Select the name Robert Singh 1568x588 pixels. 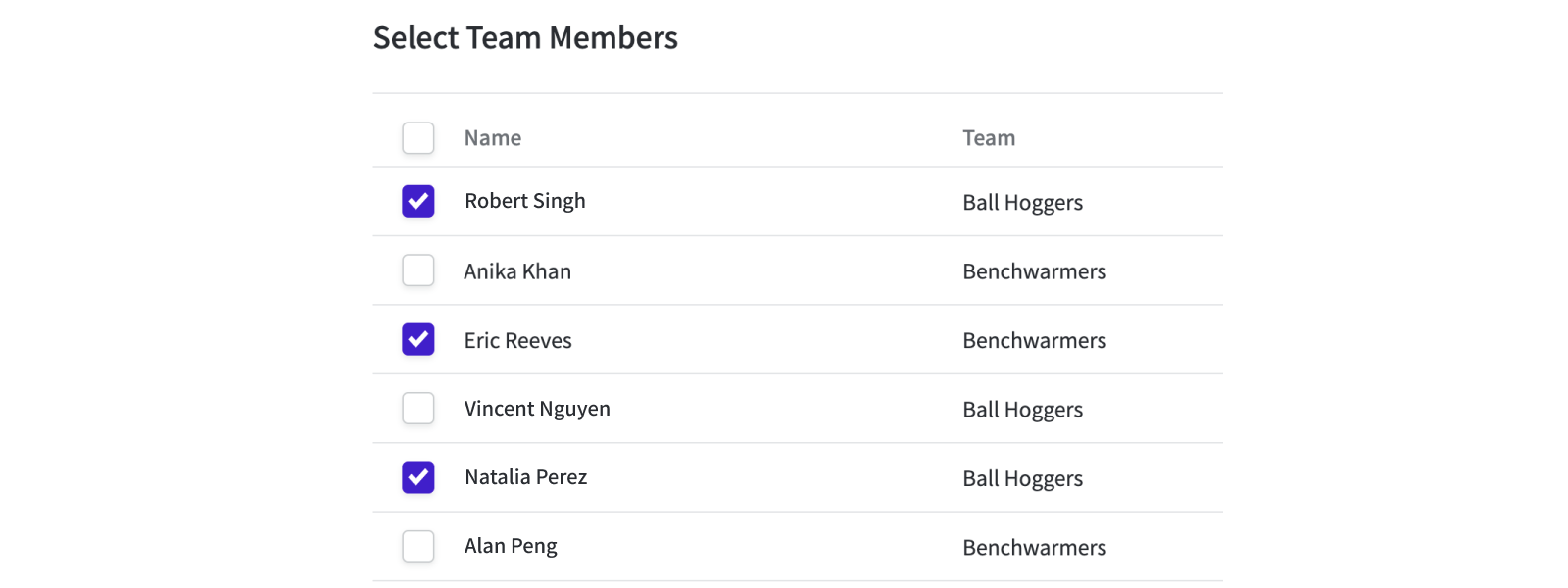pyautogui.click(x=525, y=201)
